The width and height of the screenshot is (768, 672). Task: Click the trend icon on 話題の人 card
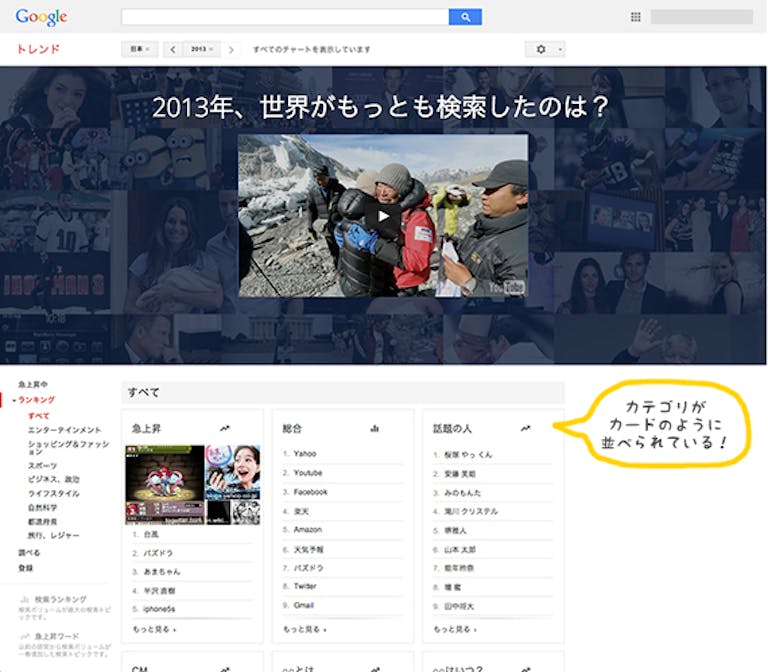coord(525,428)
